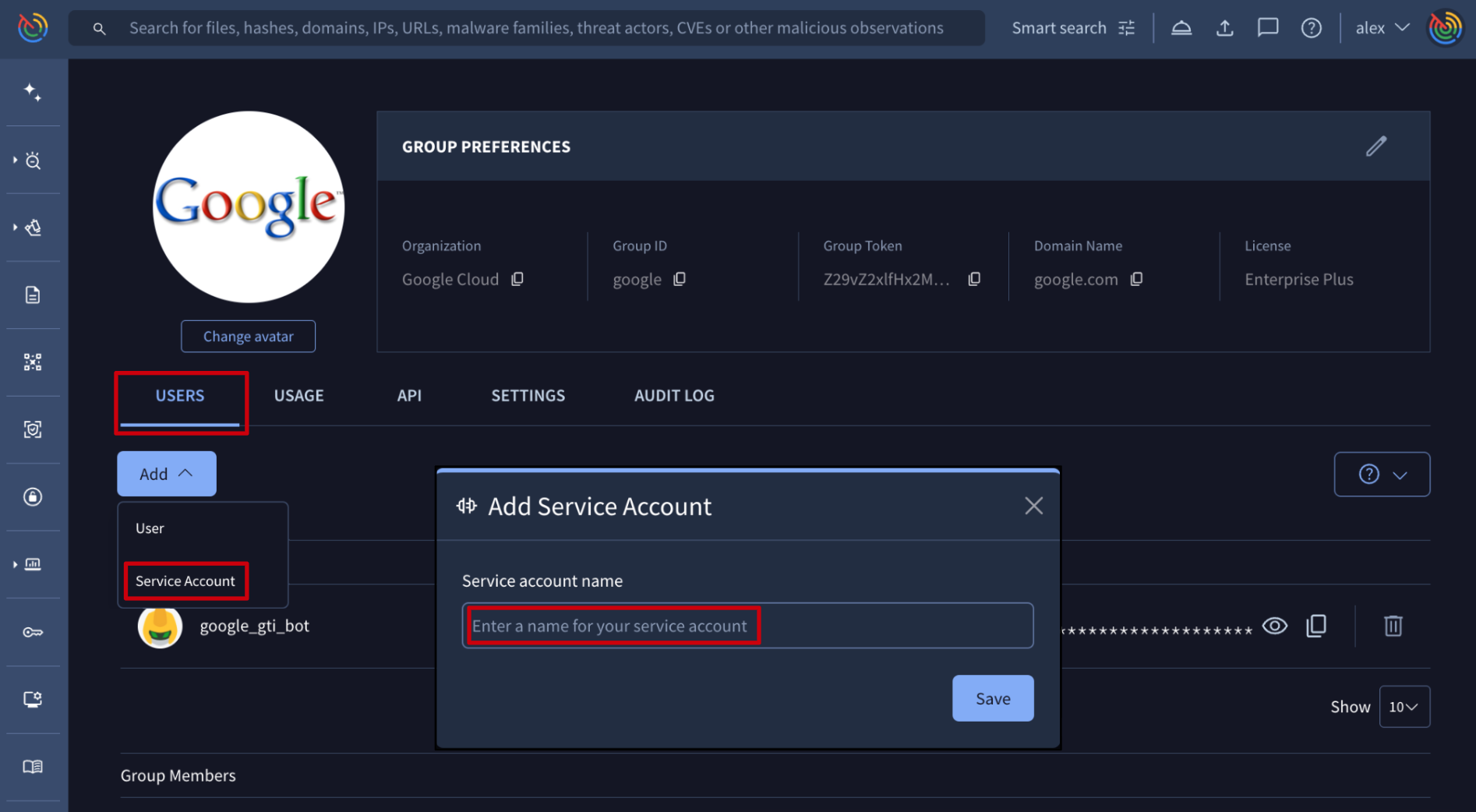Switch to the USERS tab
Viewport: 1476px width, 812px height.
(x=180, y=396)
